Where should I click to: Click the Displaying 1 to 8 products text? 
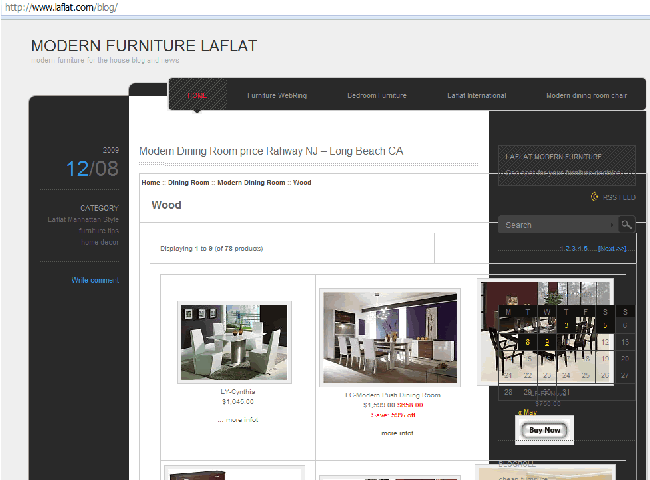click(212, 249)
